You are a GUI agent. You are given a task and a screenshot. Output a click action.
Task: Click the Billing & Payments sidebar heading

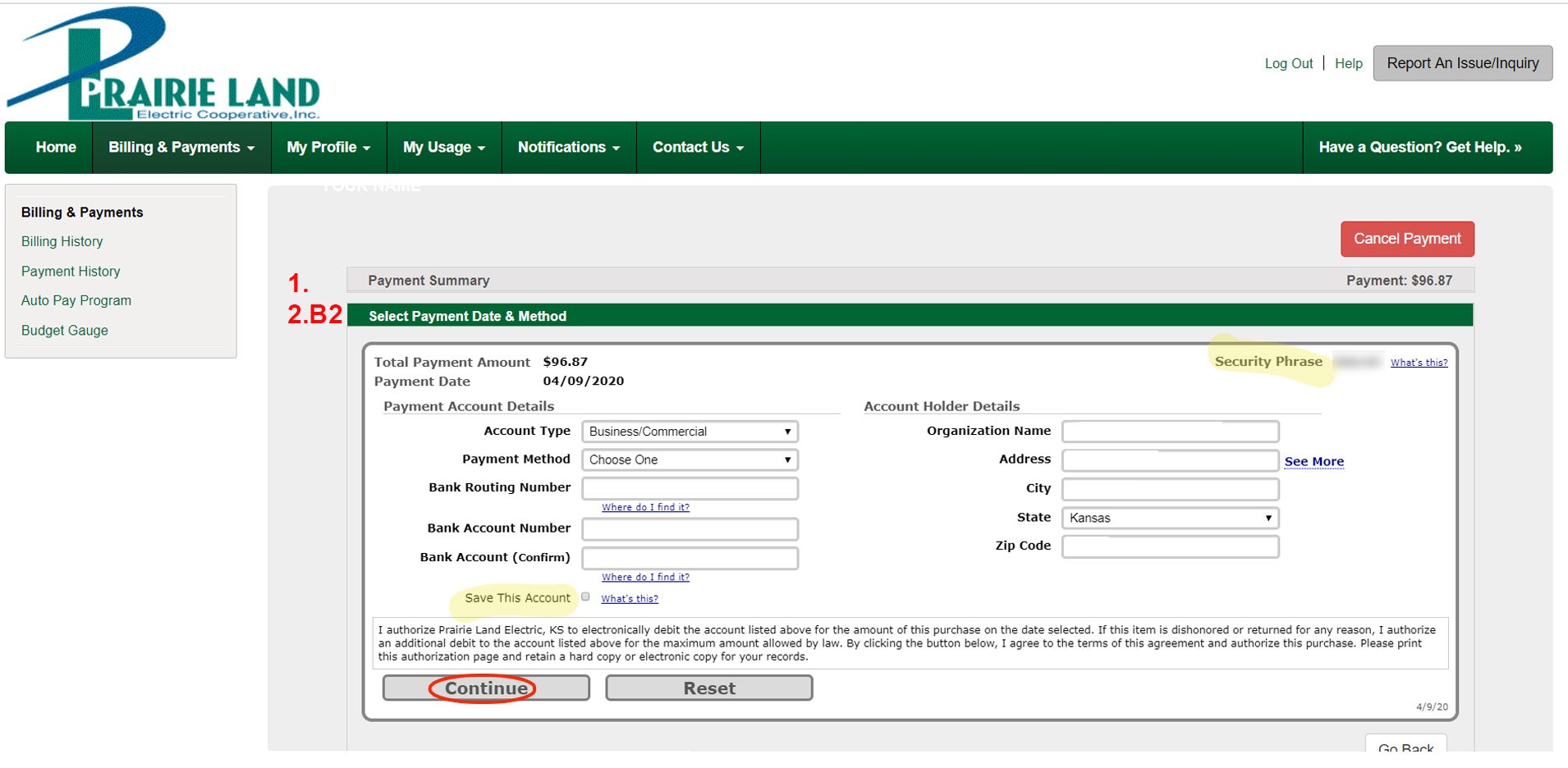pos(82,212)
